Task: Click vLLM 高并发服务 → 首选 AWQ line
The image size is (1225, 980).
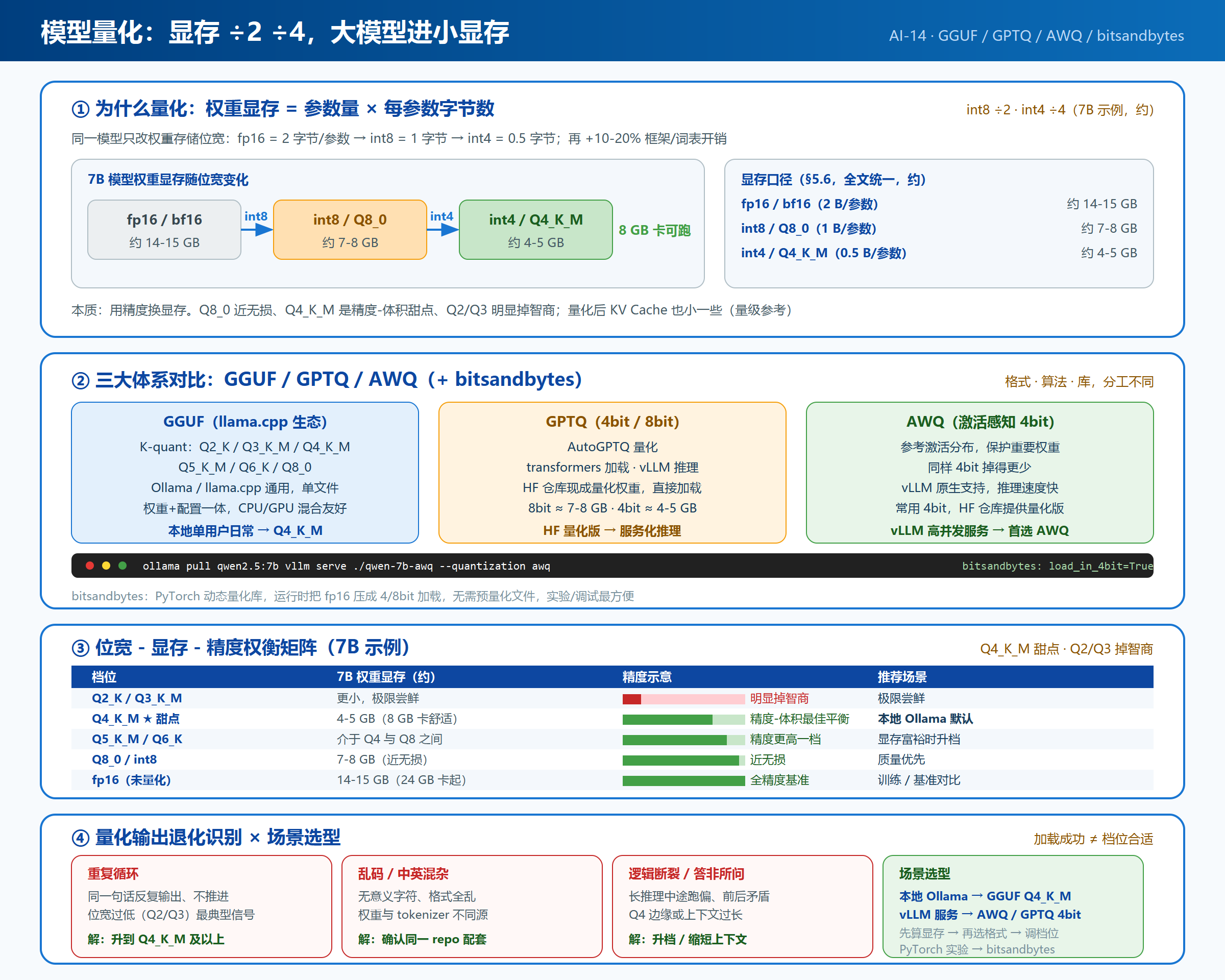Action: pos(979,531)
